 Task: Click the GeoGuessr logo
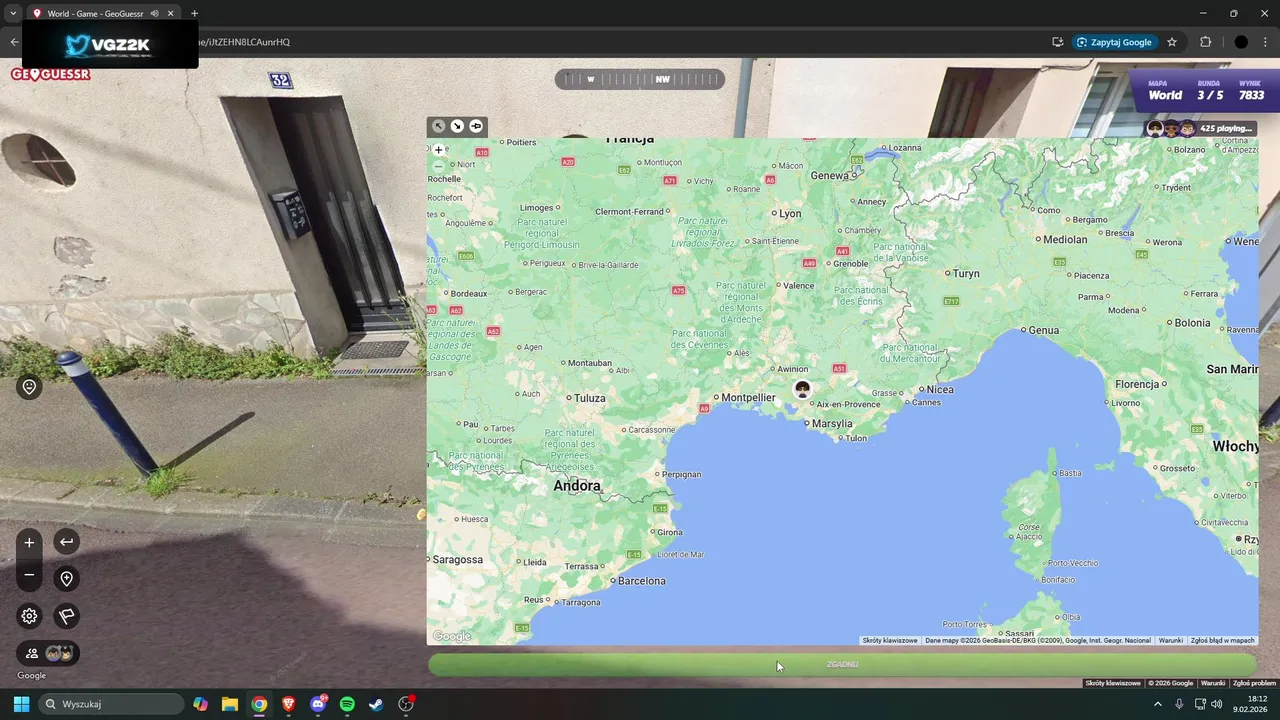click(x=51, y=74)
